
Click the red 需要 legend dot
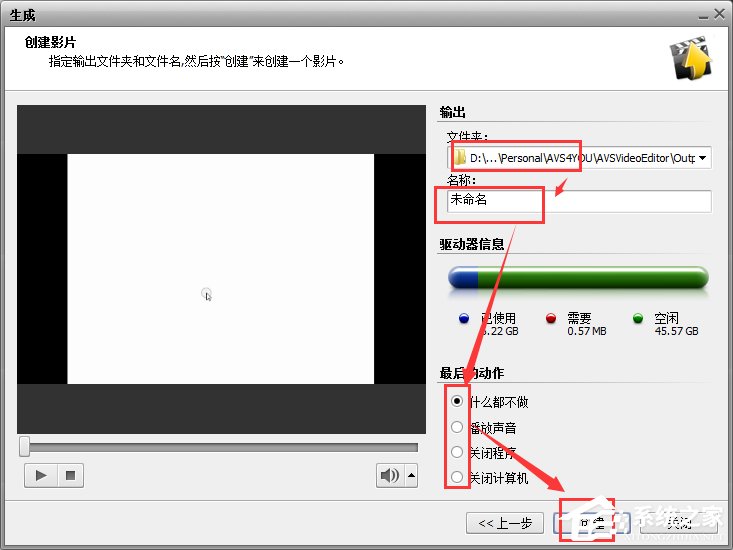pyautogui.click(x=551, y=319)
